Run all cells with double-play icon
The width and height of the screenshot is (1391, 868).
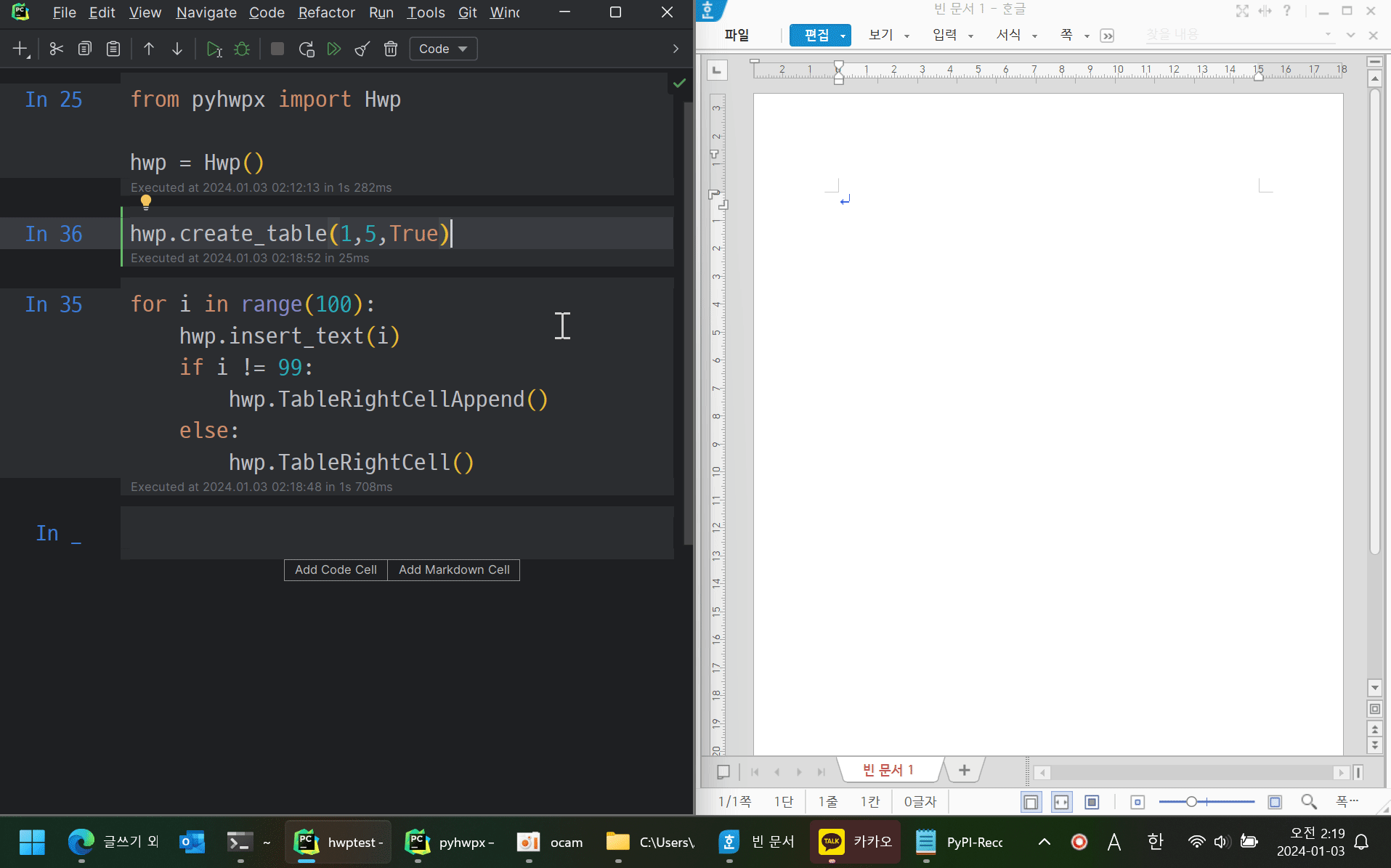point(334,49)
